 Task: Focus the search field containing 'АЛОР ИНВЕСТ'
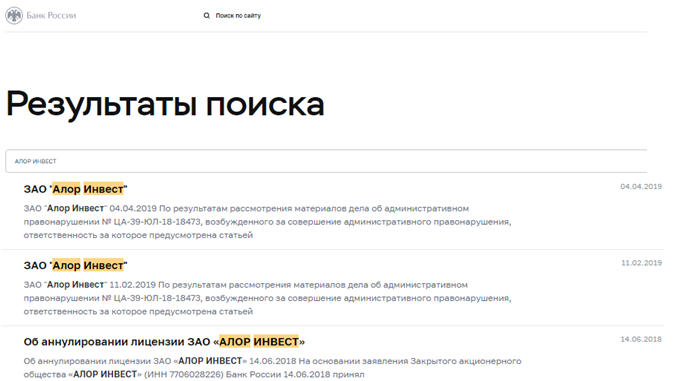coord(326,161)
